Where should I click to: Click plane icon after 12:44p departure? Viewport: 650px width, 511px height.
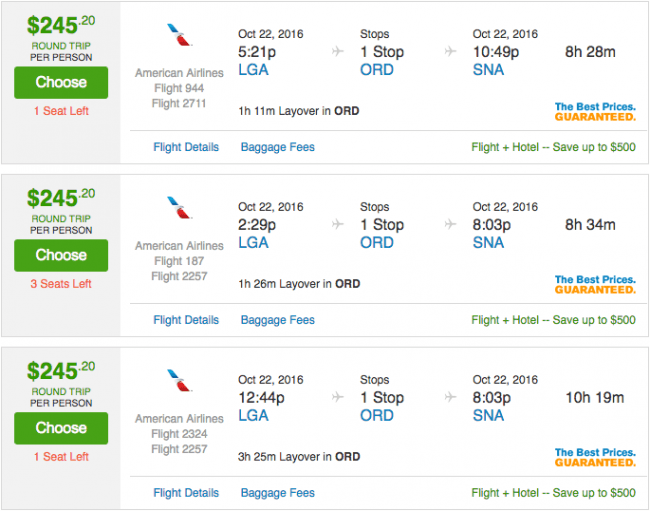338,397
